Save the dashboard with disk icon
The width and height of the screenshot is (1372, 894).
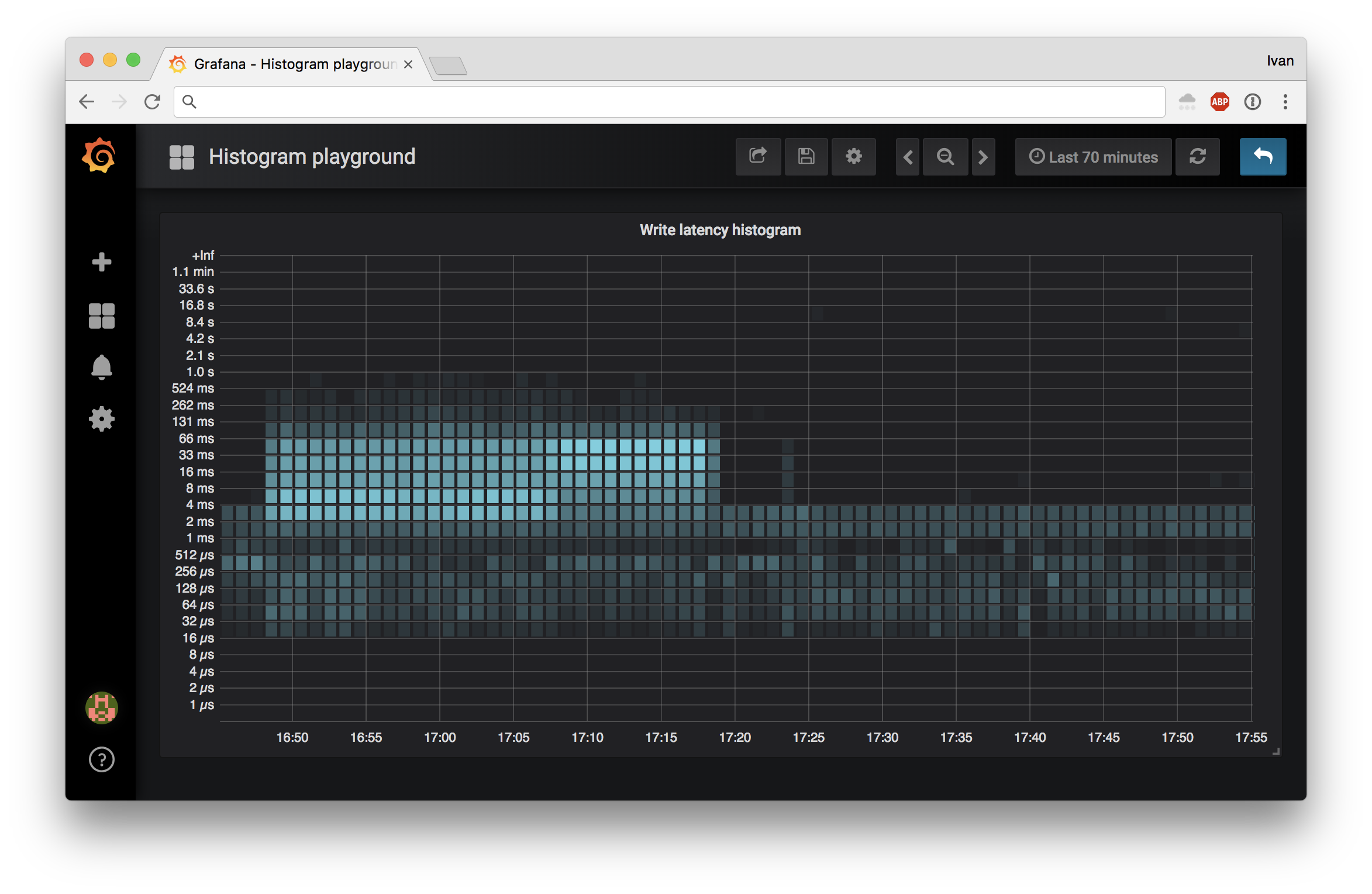pyautogui.click(x=806, y=156)
